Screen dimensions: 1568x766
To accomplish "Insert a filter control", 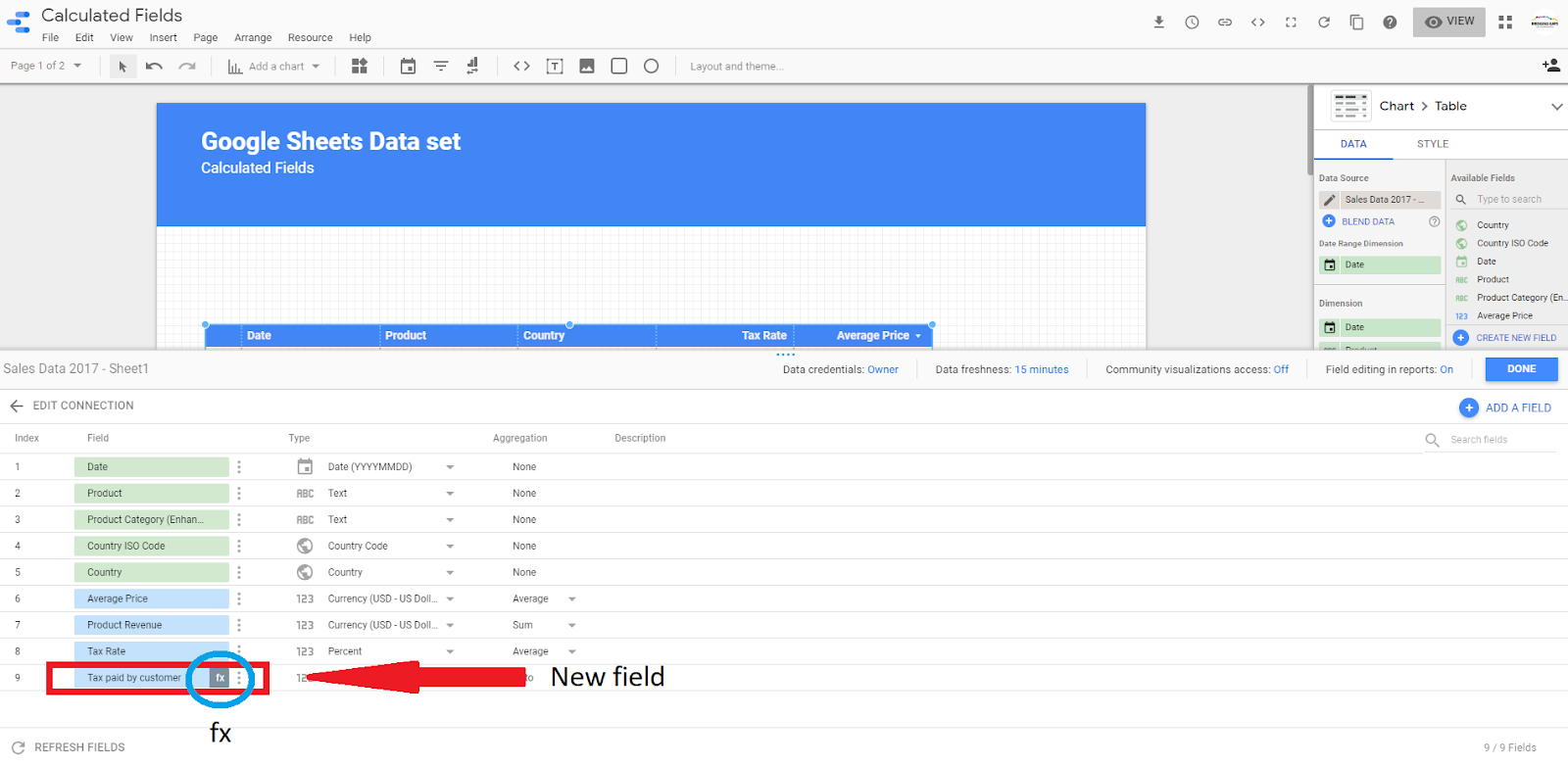I will pos(441,66).
